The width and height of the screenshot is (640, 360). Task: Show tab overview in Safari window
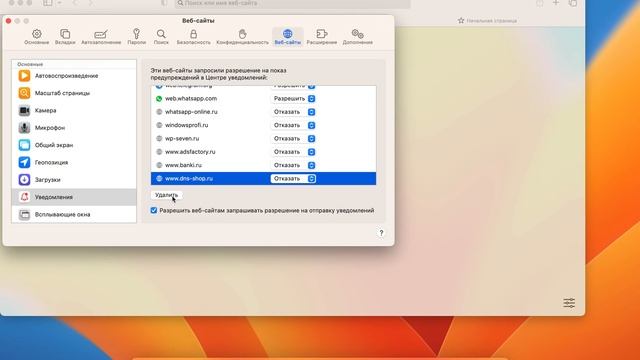[573, 3]
